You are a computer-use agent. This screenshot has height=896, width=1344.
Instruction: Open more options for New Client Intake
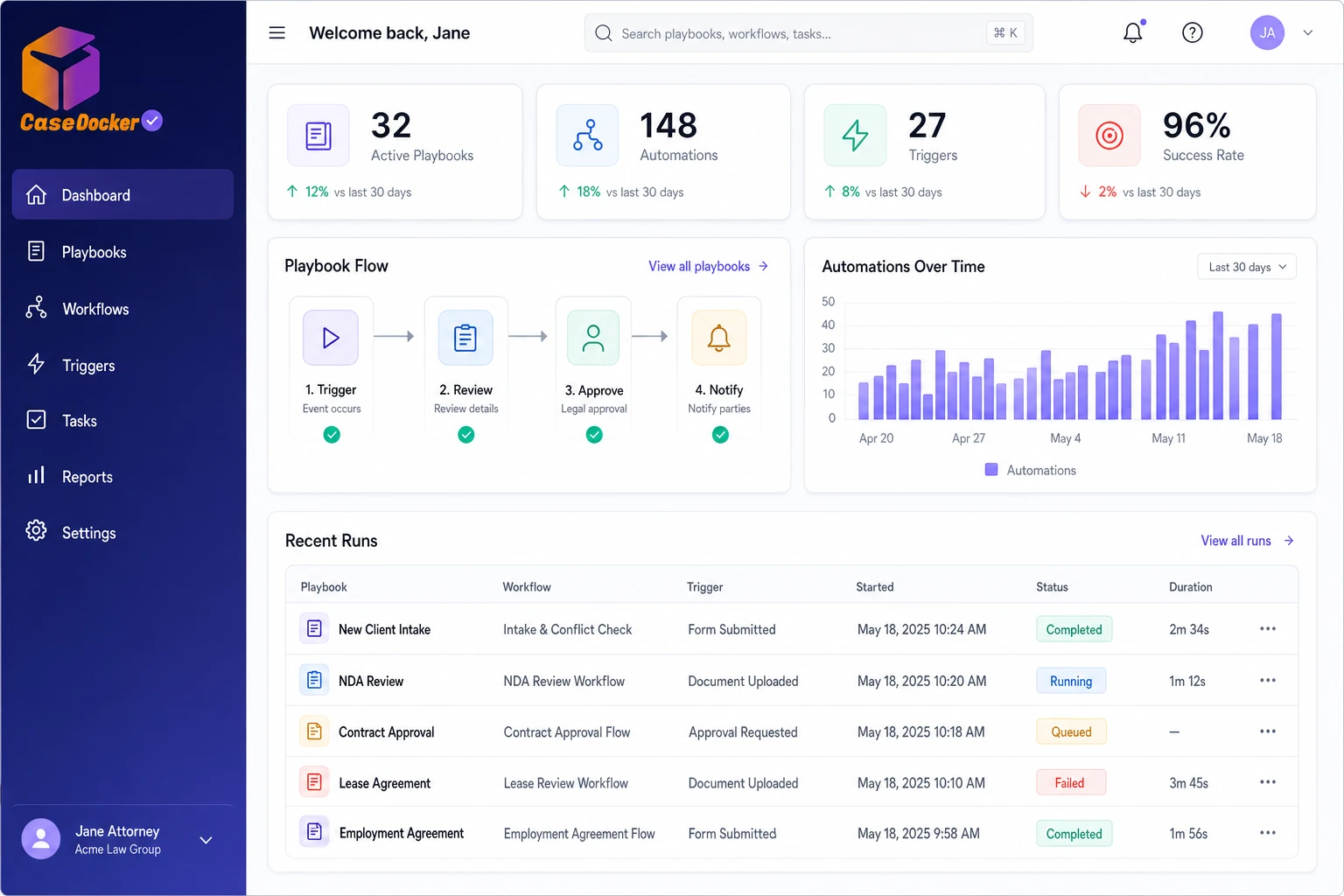(x=1267, y=629)
